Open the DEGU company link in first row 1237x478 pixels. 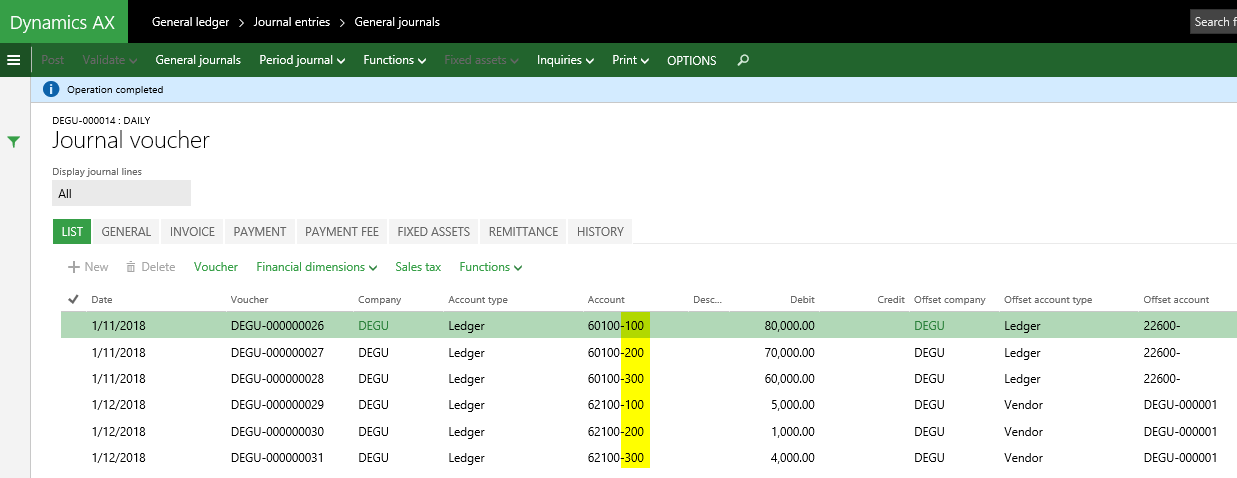pyautogui.click(x=373, y=325)
